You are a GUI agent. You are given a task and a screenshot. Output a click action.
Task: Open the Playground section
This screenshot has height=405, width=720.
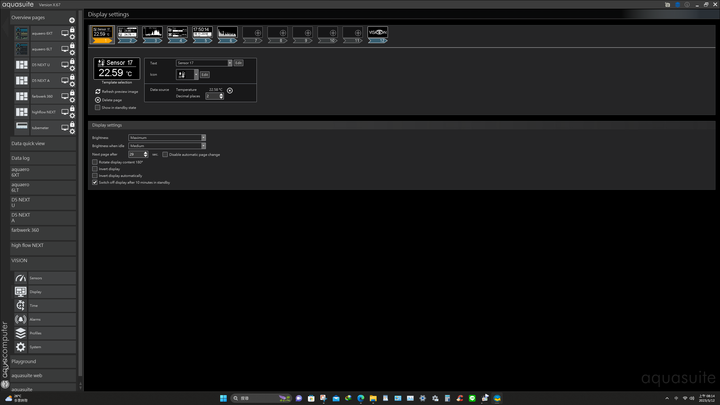click(43, 361)
